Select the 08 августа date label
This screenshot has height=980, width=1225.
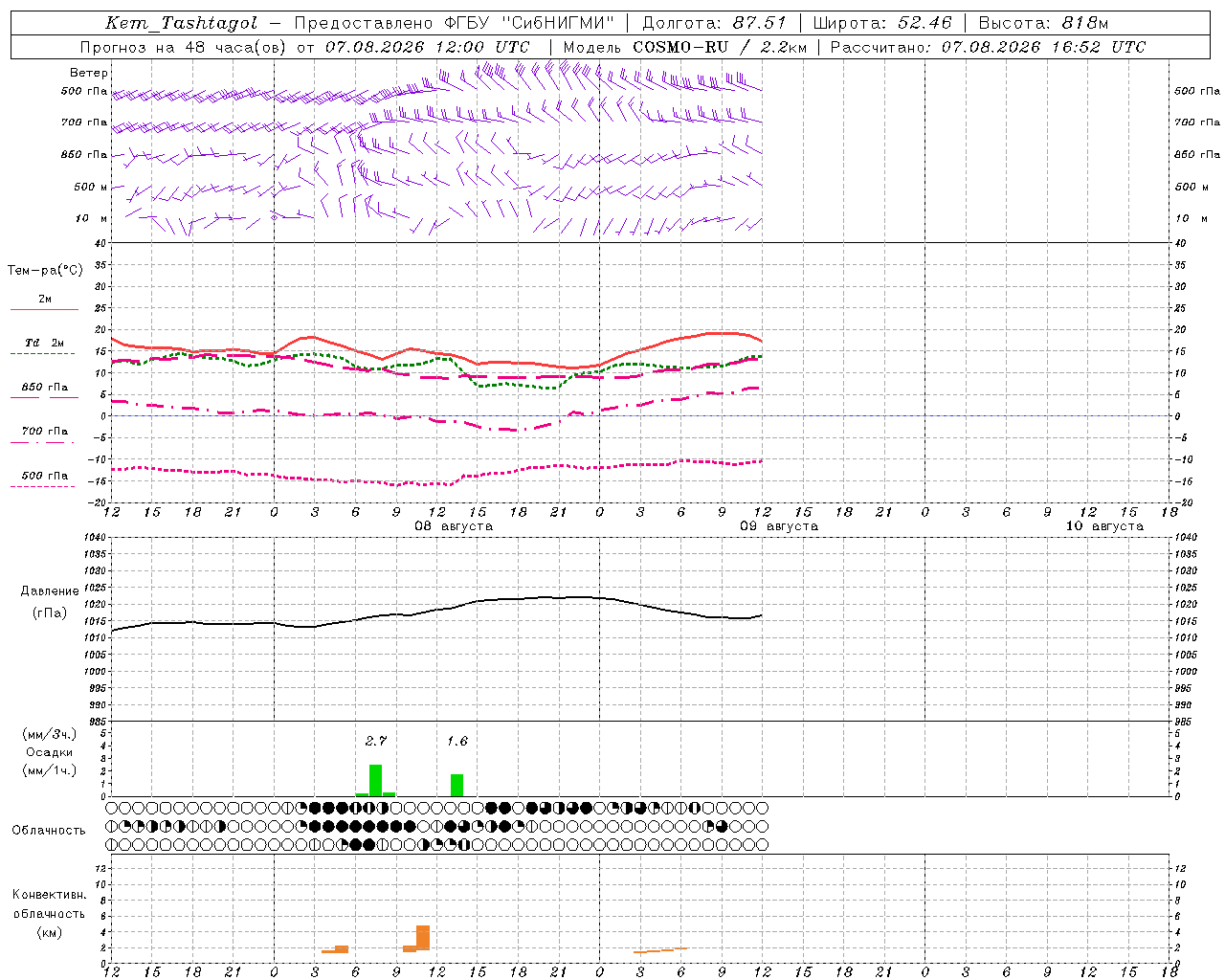tap(454, 526)
